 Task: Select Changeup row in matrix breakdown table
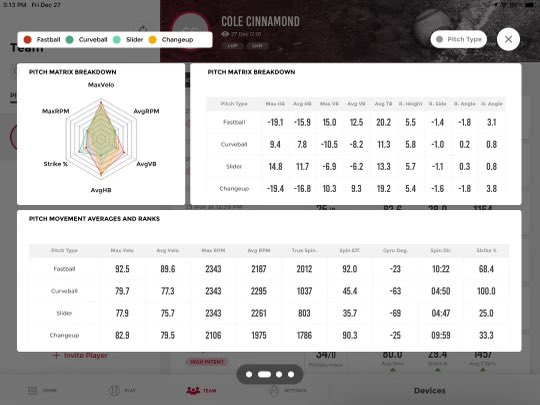tap(356, 188)
